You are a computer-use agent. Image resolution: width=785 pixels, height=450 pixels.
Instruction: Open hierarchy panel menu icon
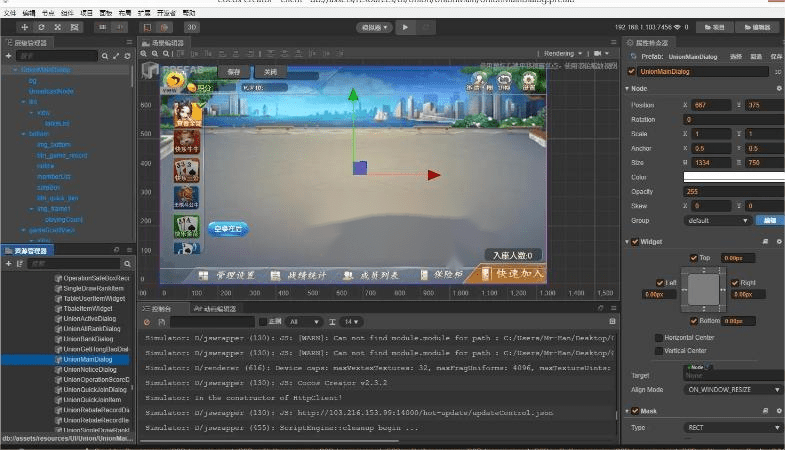point(129,43)
